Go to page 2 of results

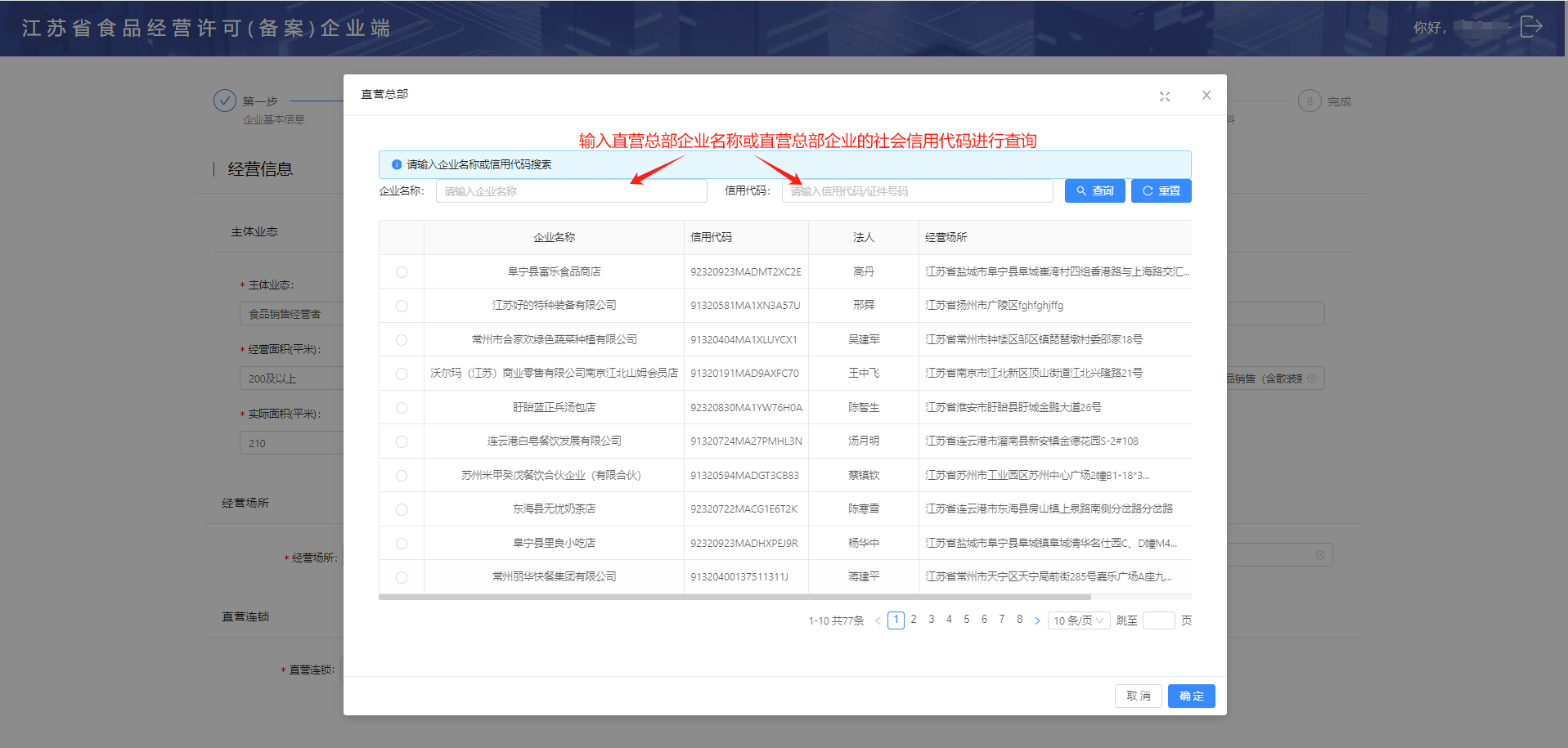click(914, 620)
